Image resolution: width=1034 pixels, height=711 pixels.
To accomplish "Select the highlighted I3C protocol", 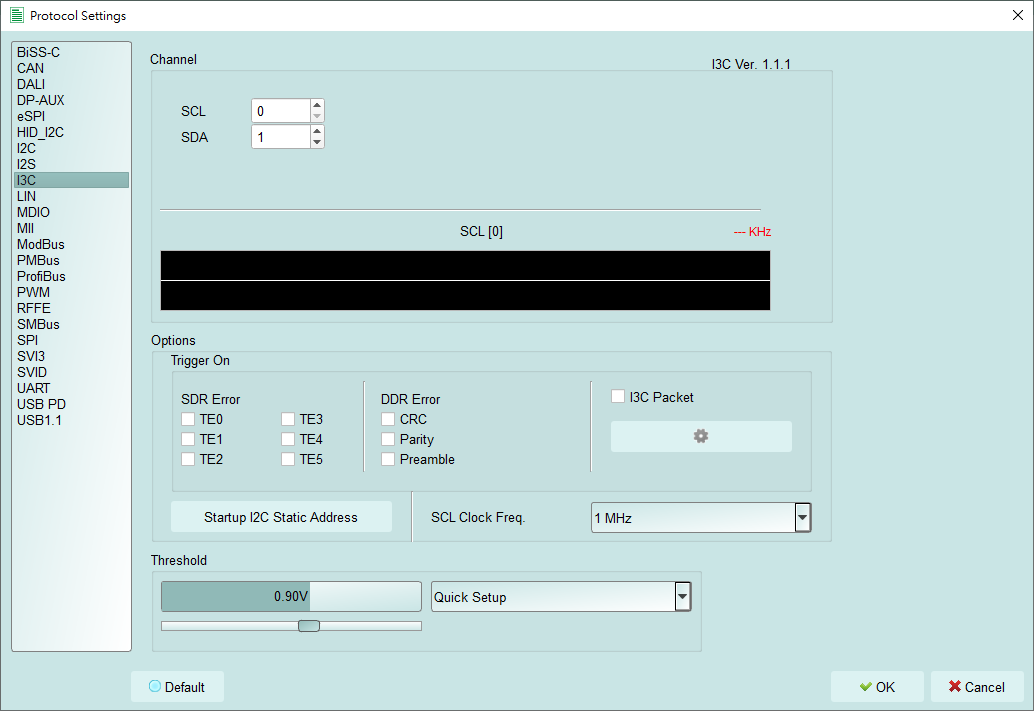I will click(71, 180).
